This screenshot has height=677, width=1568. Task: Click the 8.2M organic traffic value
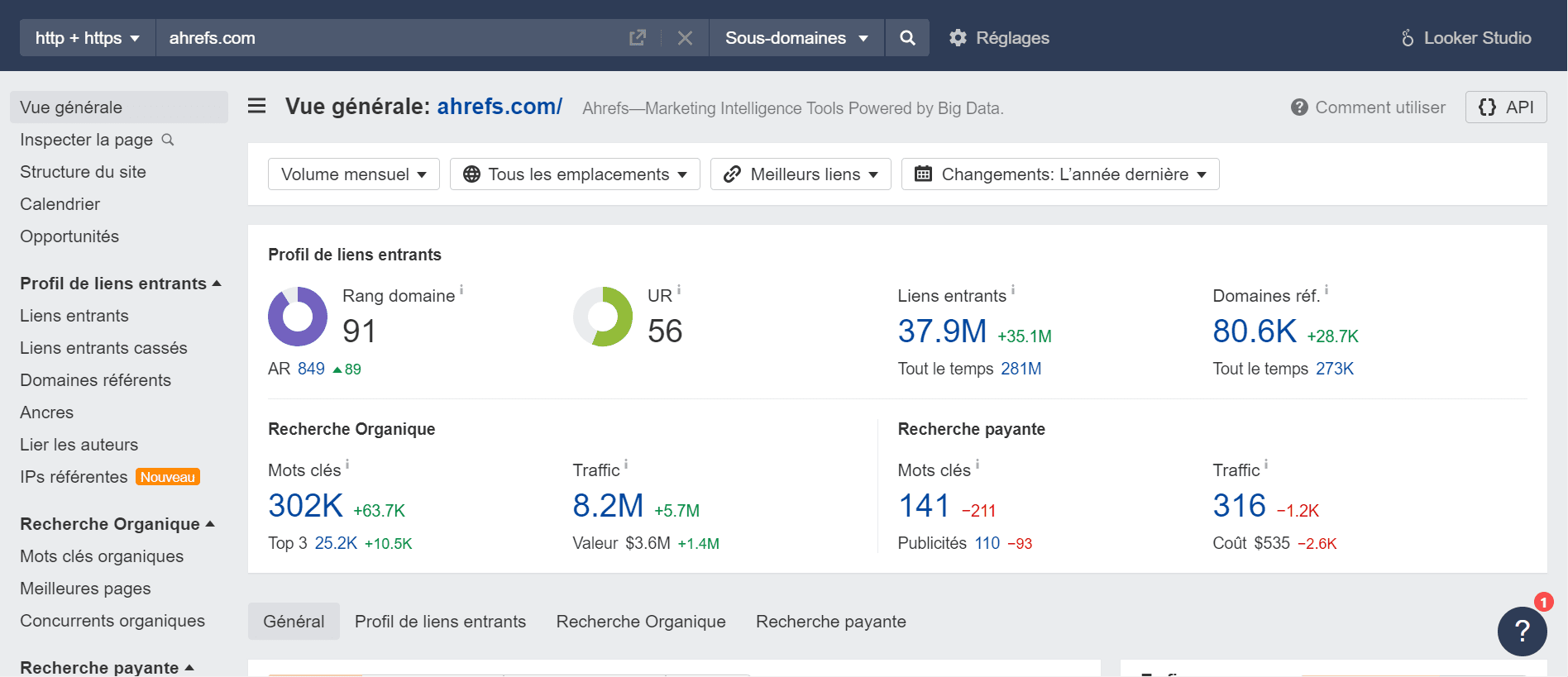click(x=608, y=506)
